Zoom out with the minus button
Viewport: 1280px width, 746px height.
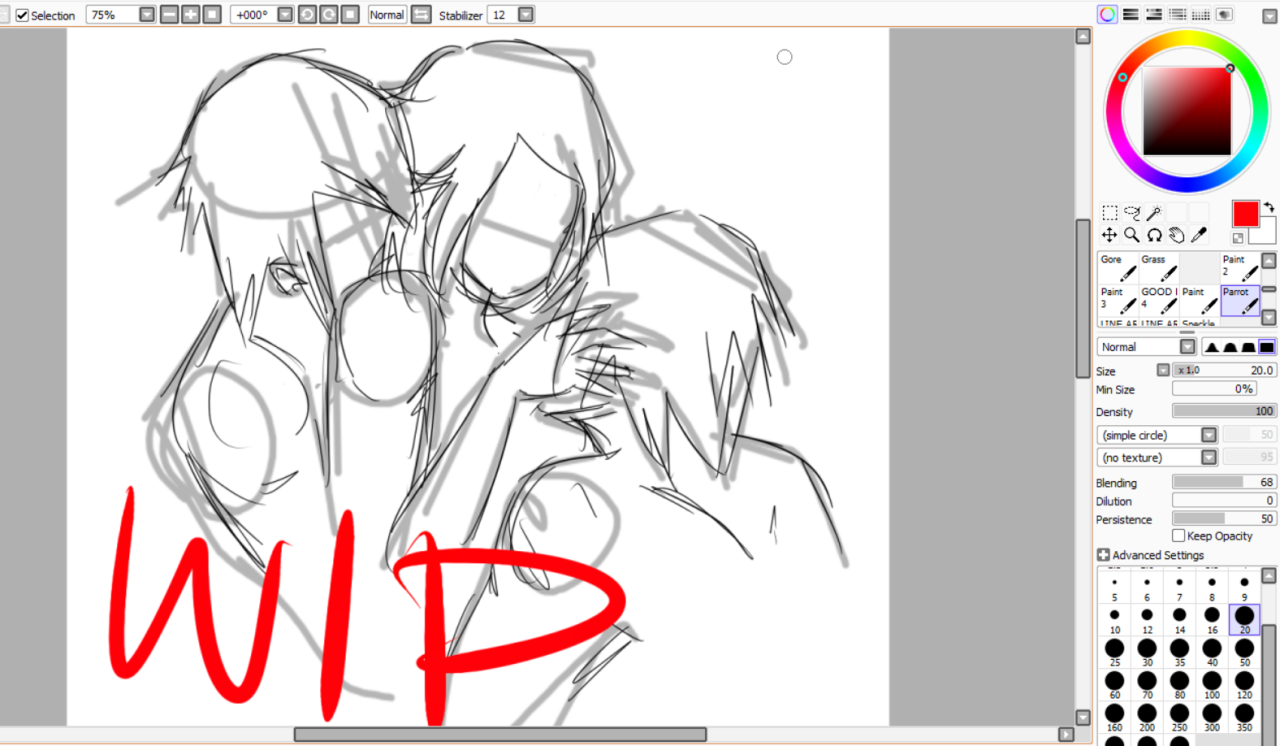click(x=169, y=15)
